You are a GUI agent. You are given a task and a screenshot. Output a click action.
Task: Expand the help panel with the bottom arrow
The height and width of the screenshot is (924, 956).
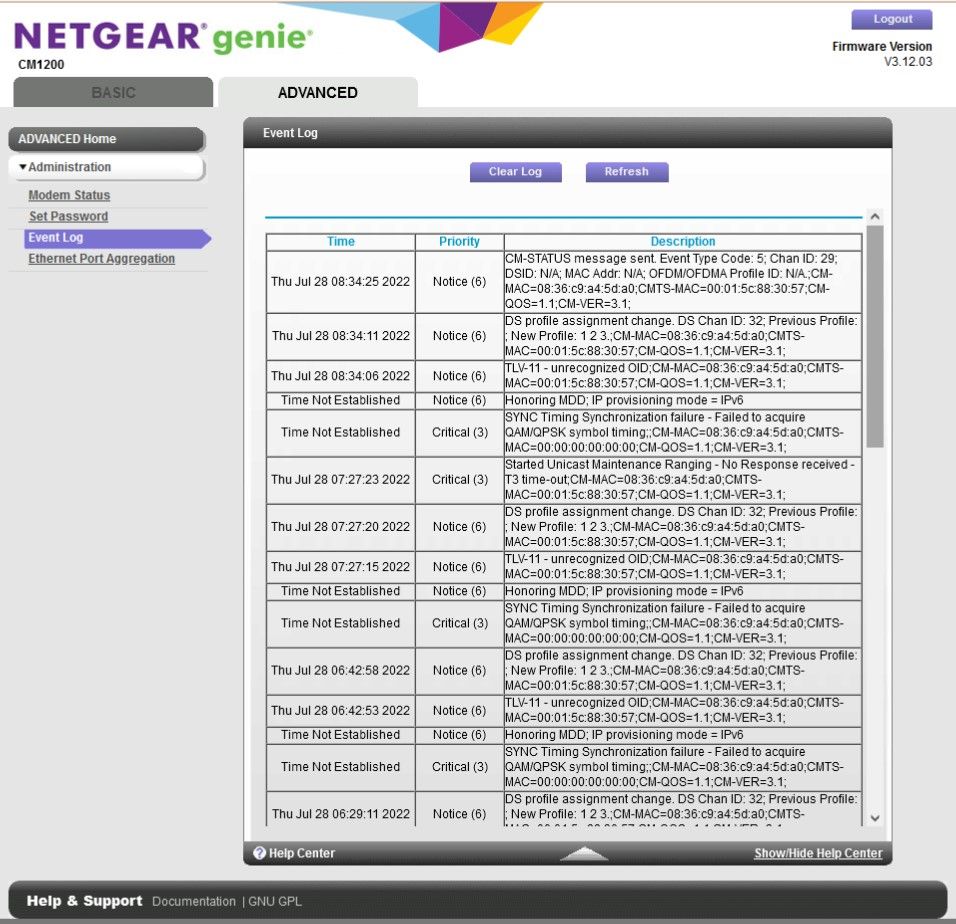[584, 853]
